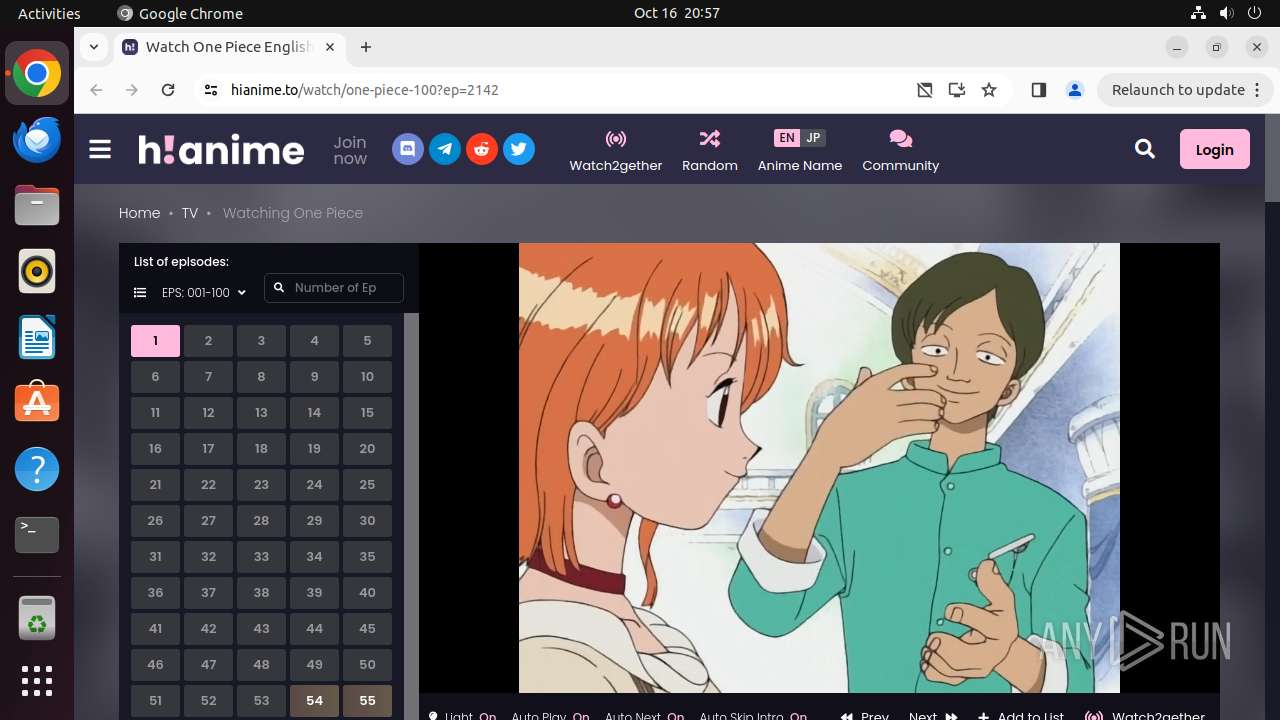The image size is (1280, 720).
Task: Select episode 55
Action: [x=367, y=701]
